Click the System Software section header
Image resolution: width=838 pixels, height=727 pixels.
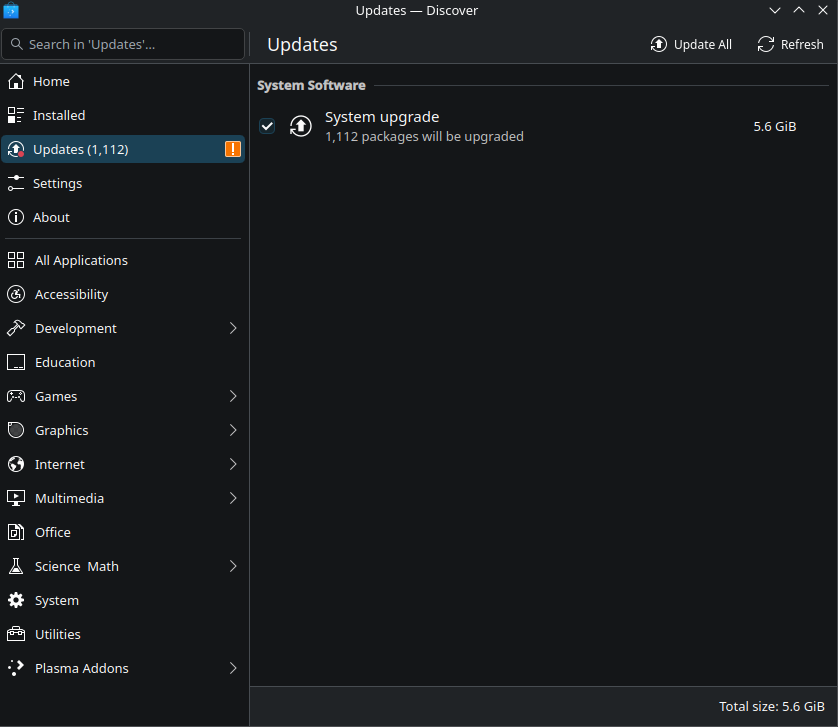click(311, 86)
